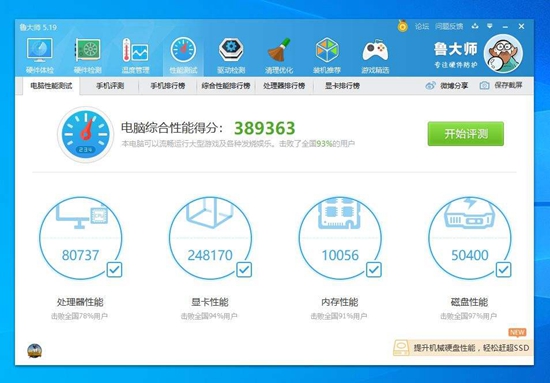Click the 微博分享 share link
Viewport: 550px width, 383px height.
coord(447,85)
